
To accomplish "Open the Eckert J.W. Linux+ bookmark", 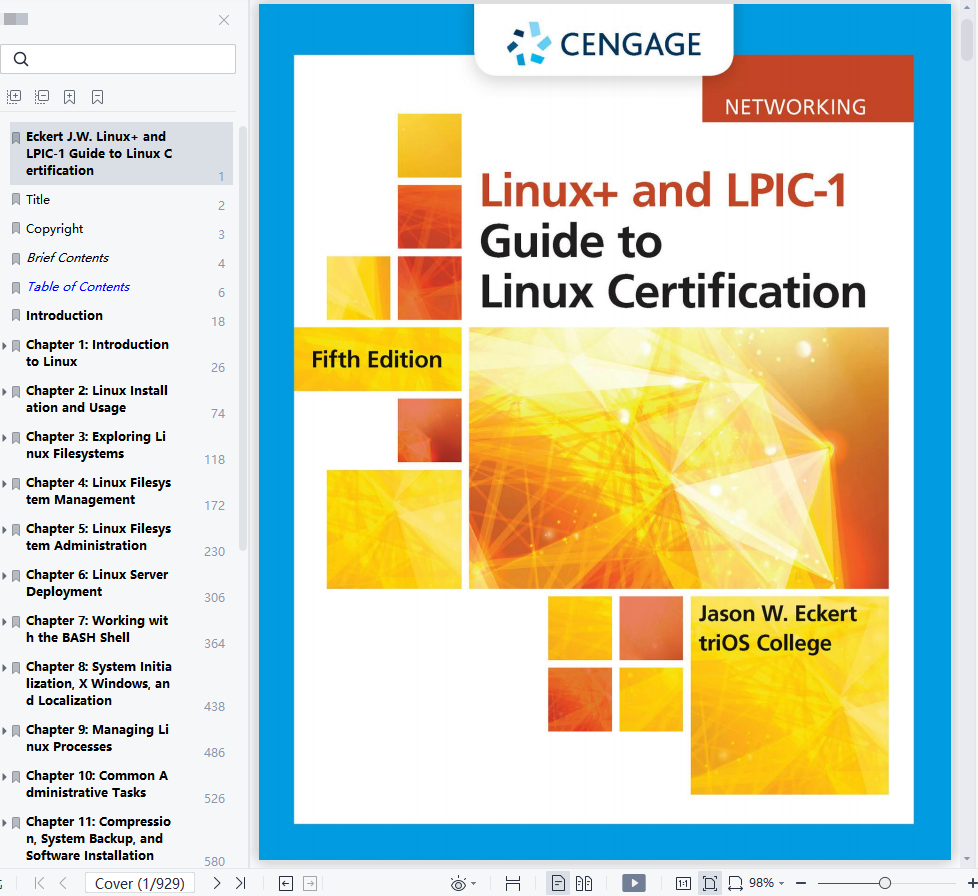I will point(121,153).
